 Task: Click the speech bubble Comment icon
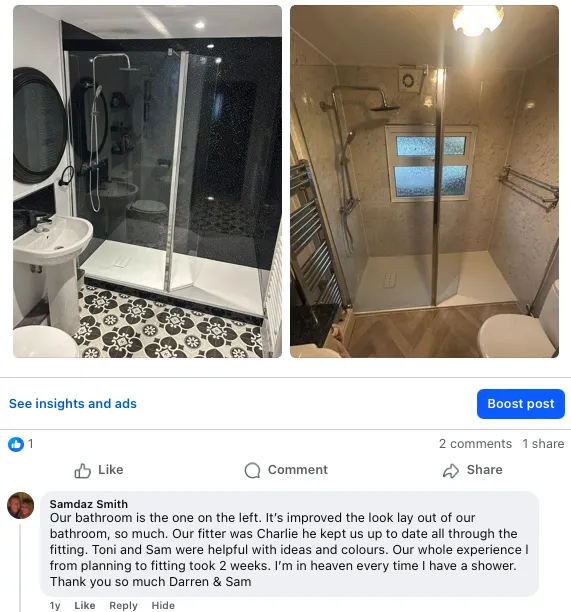pyautogui.click(x=253, y=470)
